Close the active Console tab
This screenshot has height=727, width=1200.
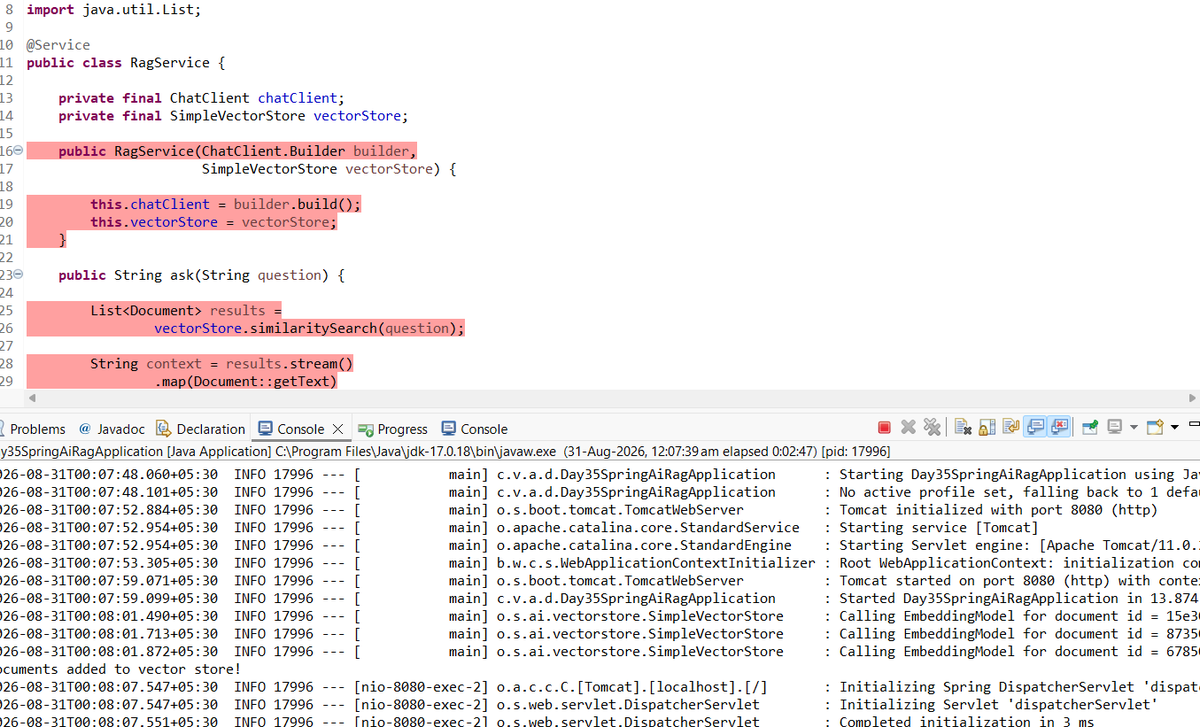pos(338,429)
